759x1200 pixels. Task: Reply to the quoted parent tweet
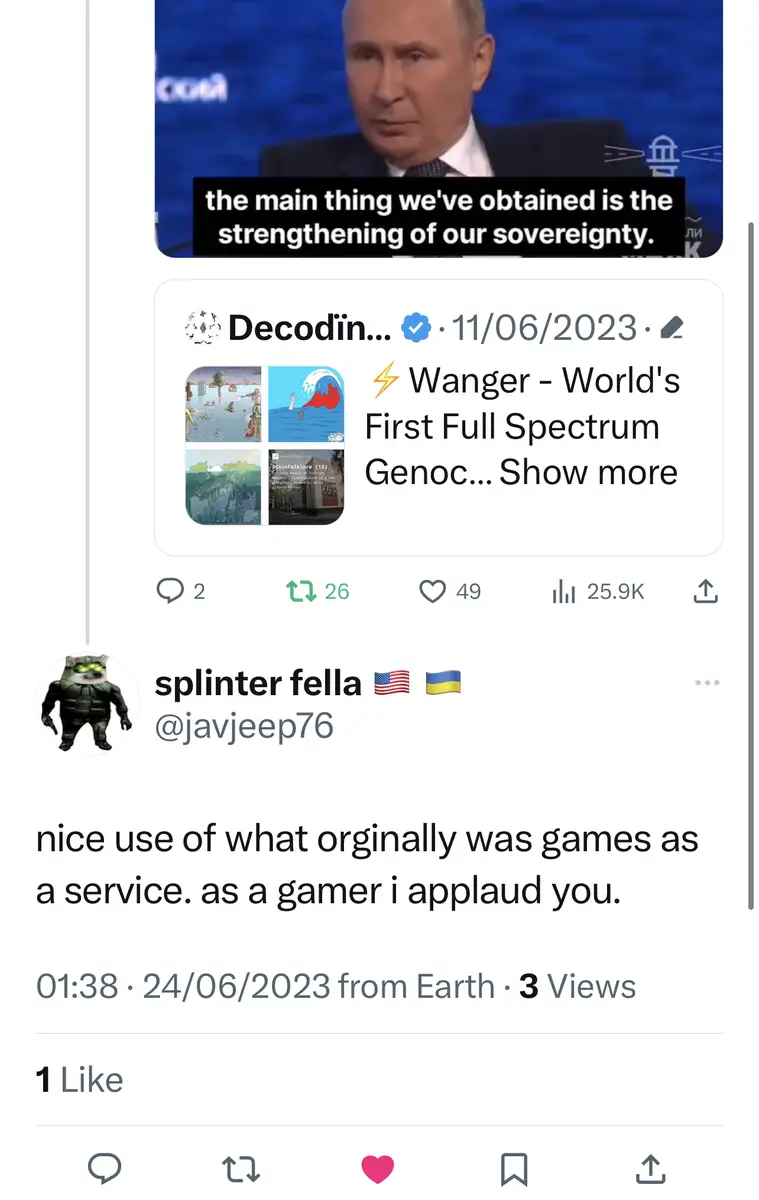[168, 592]
